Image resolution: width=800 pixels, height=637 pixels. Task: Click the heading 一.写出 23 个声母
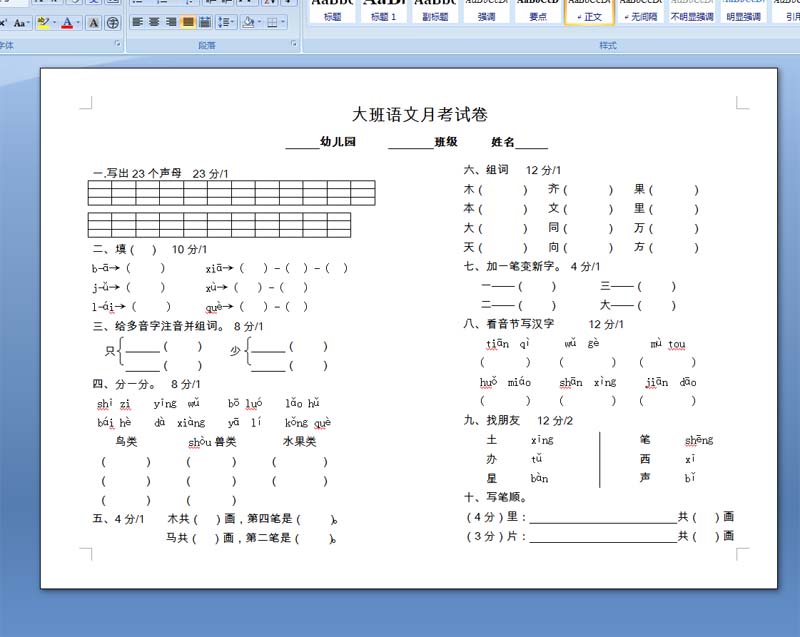point(137,173)
